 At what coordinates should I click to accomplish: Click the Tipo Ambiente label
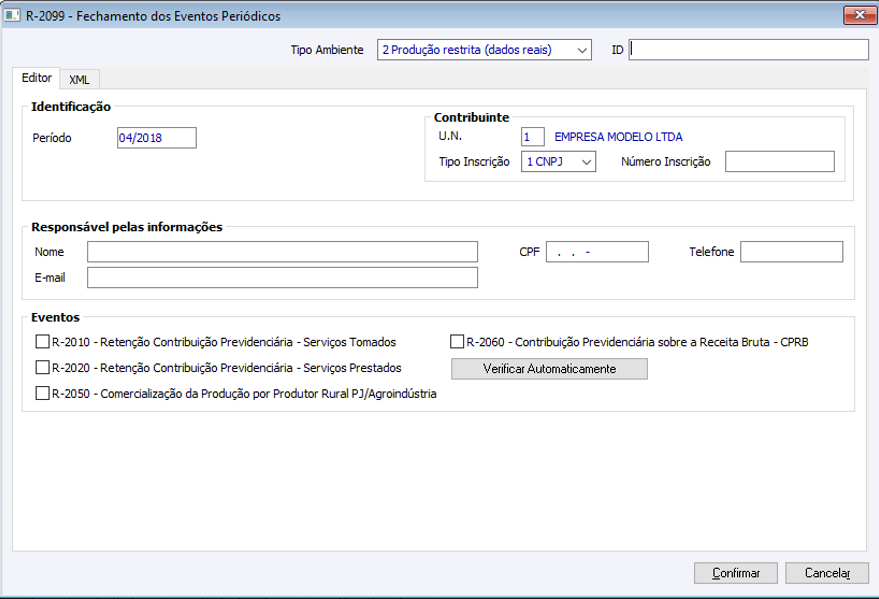[327, 50]
